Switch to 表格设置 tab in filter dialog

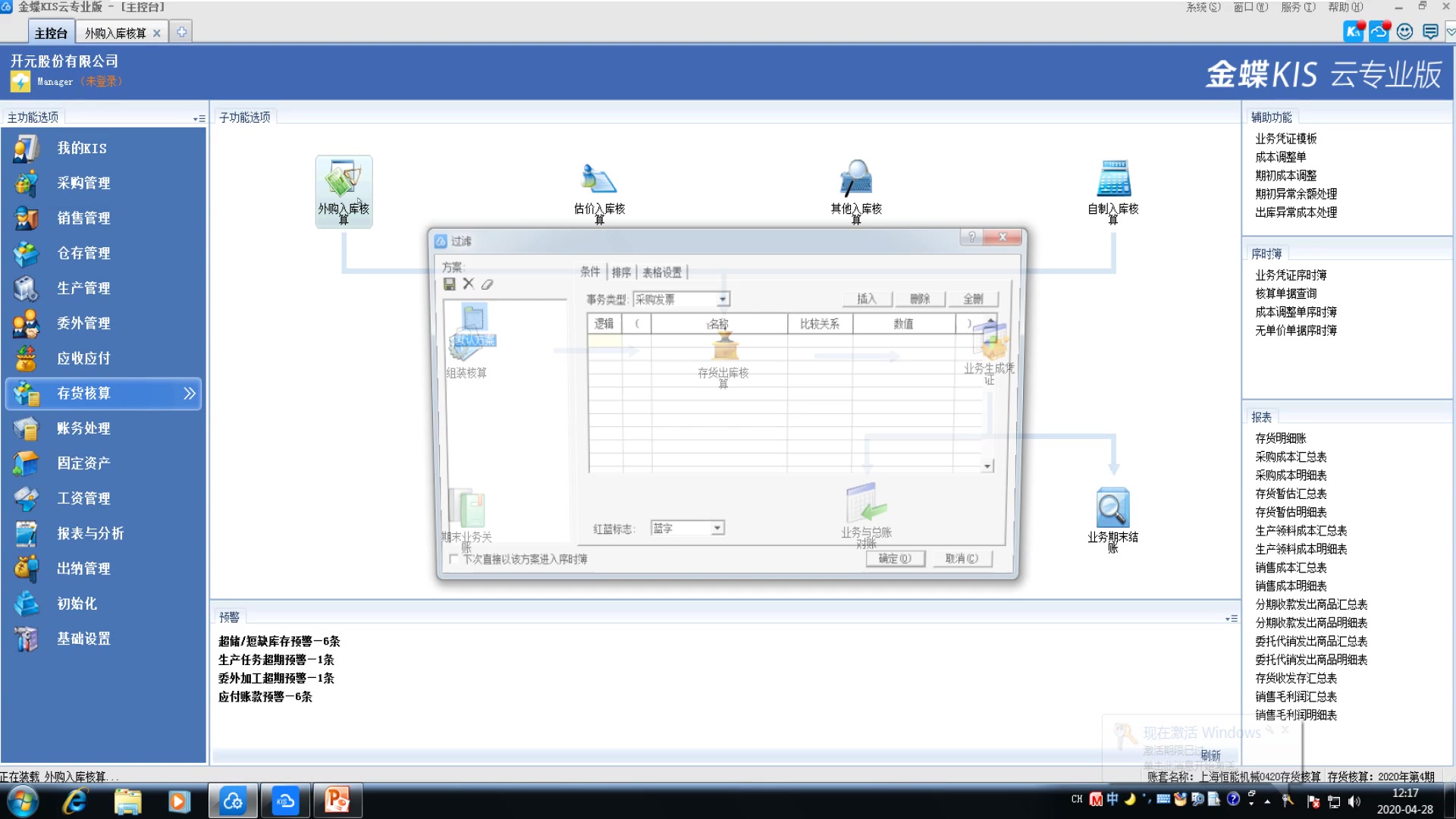(662, 271)
